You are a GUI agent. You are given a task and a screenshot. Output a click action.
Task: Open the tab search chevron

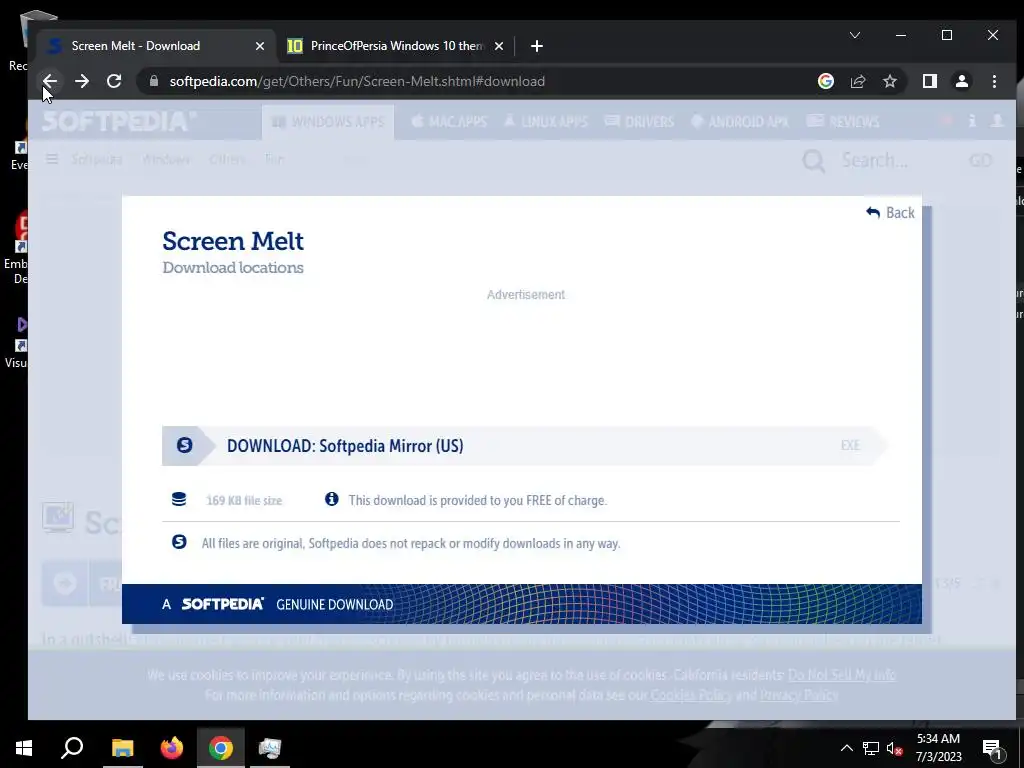854,35
